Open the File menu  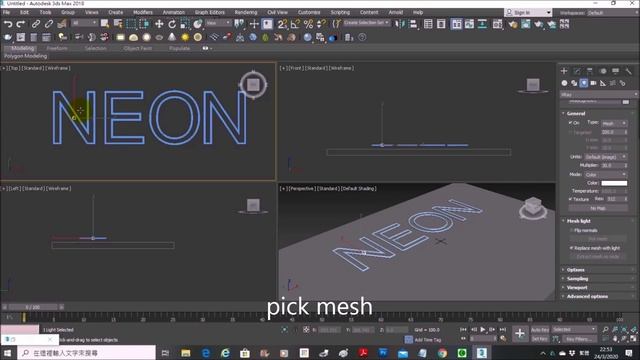click(7, 12)
